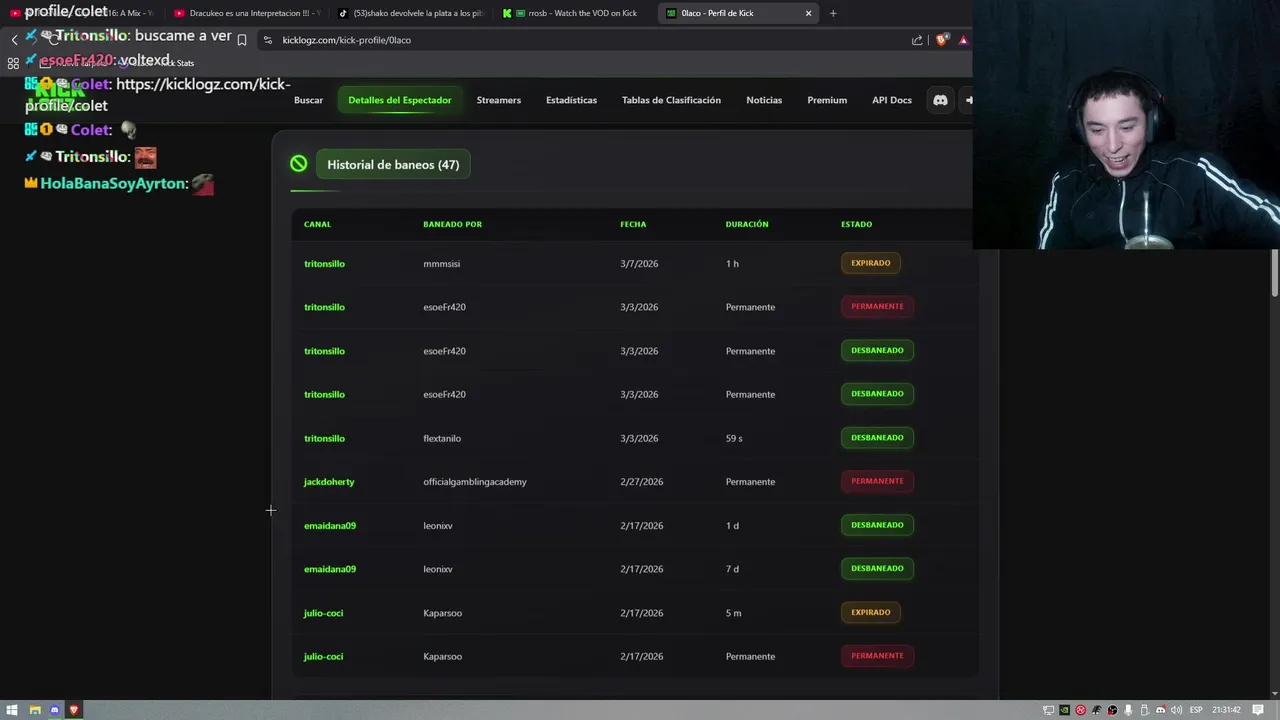
Task: Click the ESP language indicator in taskbar
Action: coord(1196,710)
